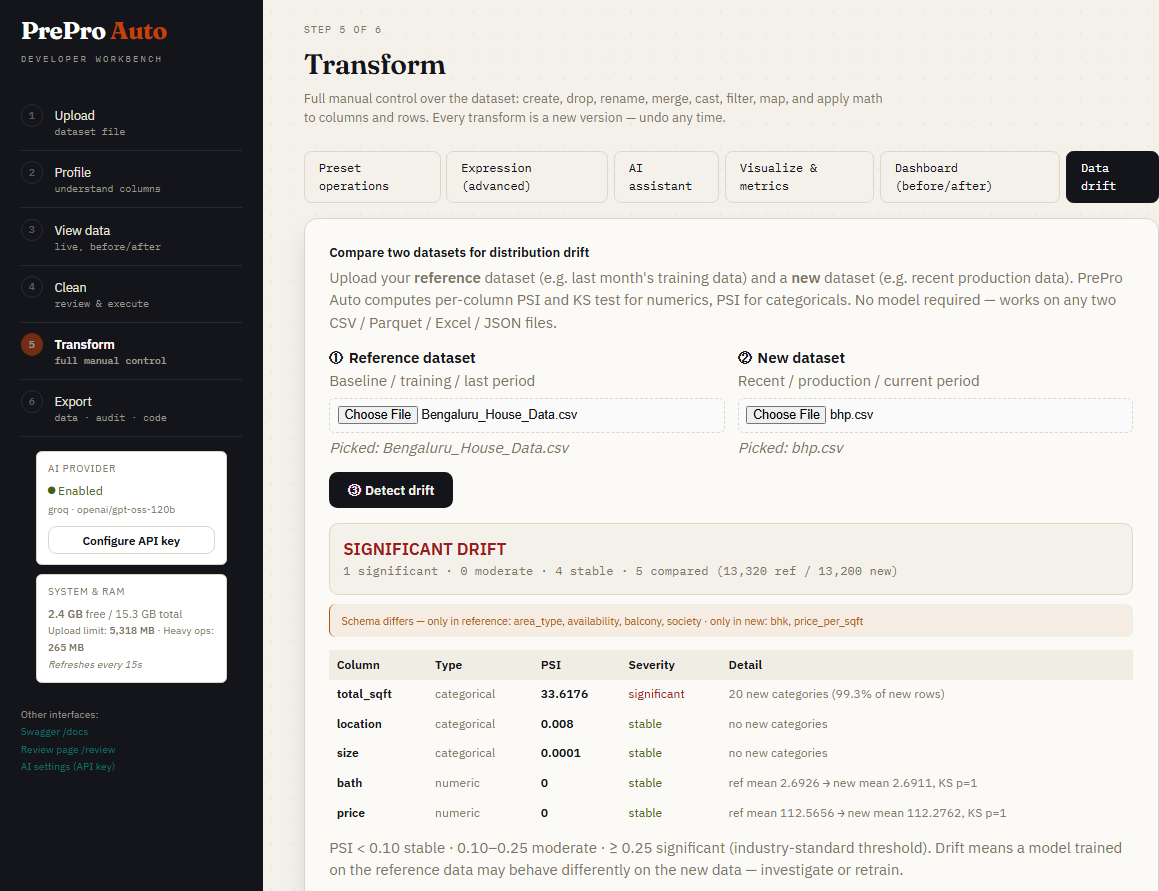1159x891 pixels.
Task: Open the View data step
Action: click(x=132, y=237)
